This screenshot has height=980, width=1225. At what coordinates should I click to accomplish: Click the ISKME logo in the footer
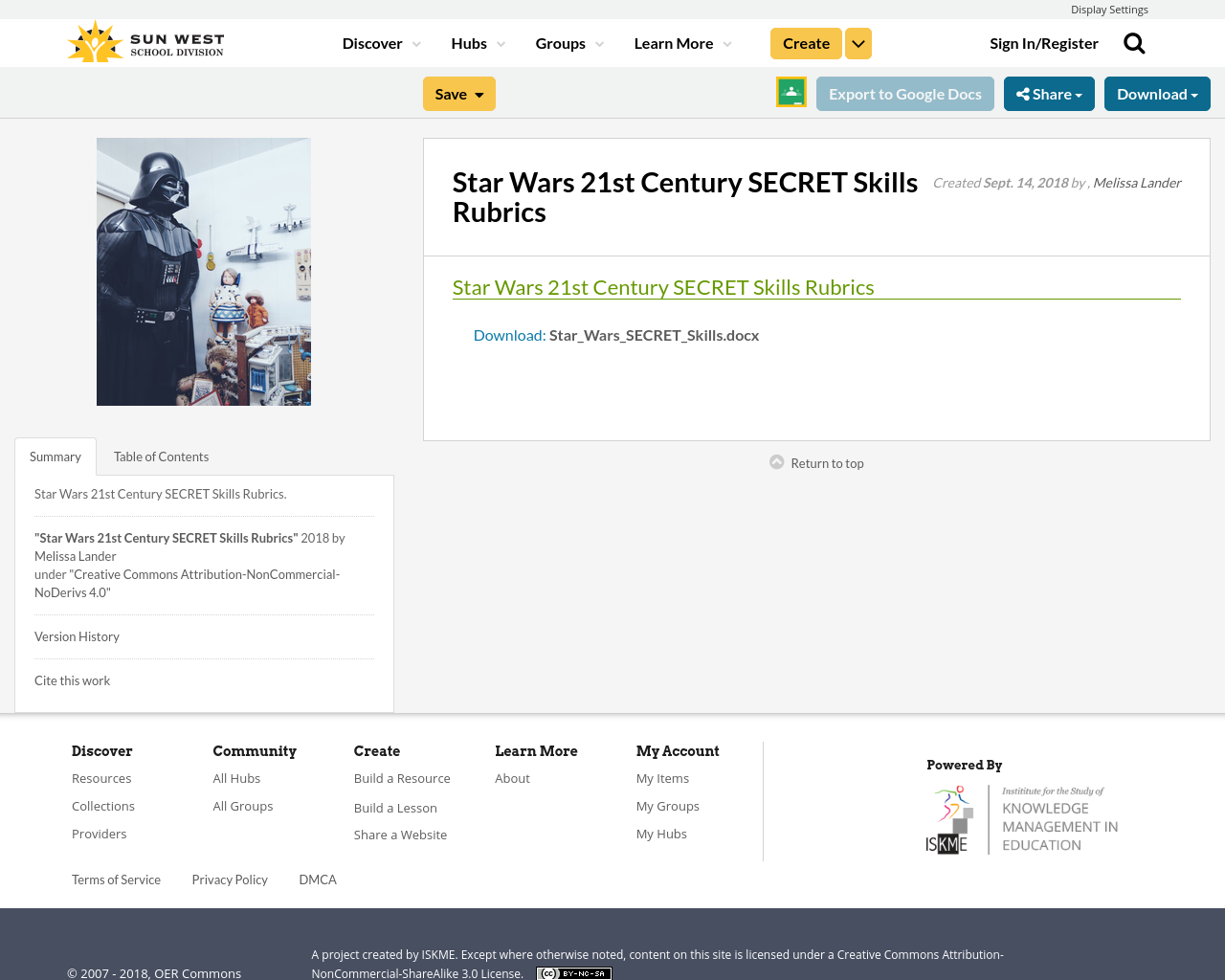(1021, 818)
